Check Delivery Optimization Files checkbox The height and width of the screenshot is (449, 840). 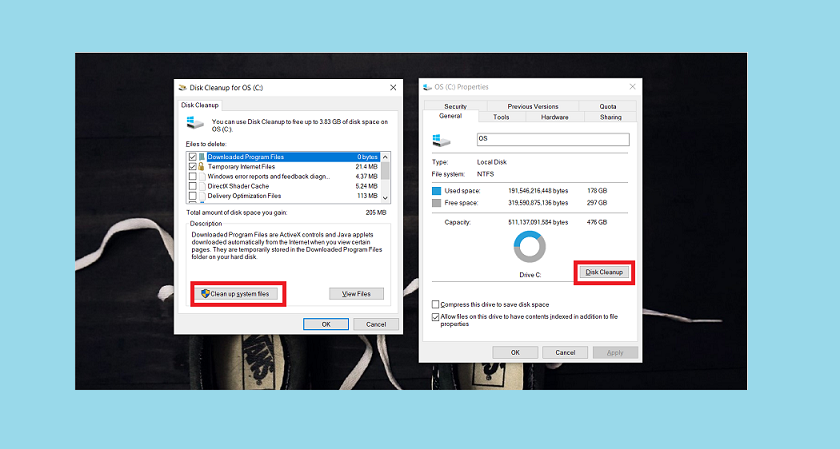pos(192,196)
